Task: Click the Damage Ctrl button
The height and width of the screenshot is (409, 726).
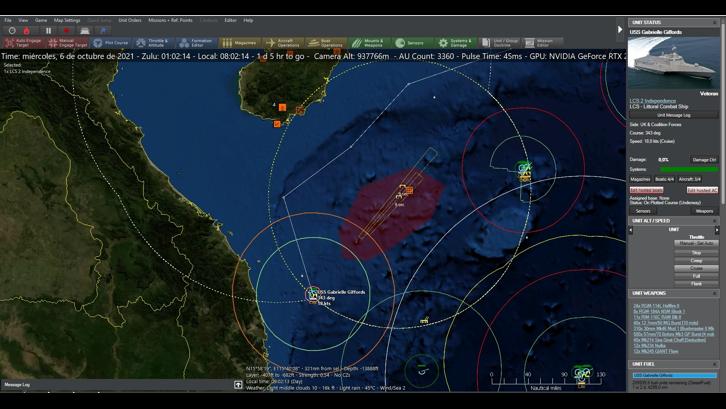Action: pos(704,159)
